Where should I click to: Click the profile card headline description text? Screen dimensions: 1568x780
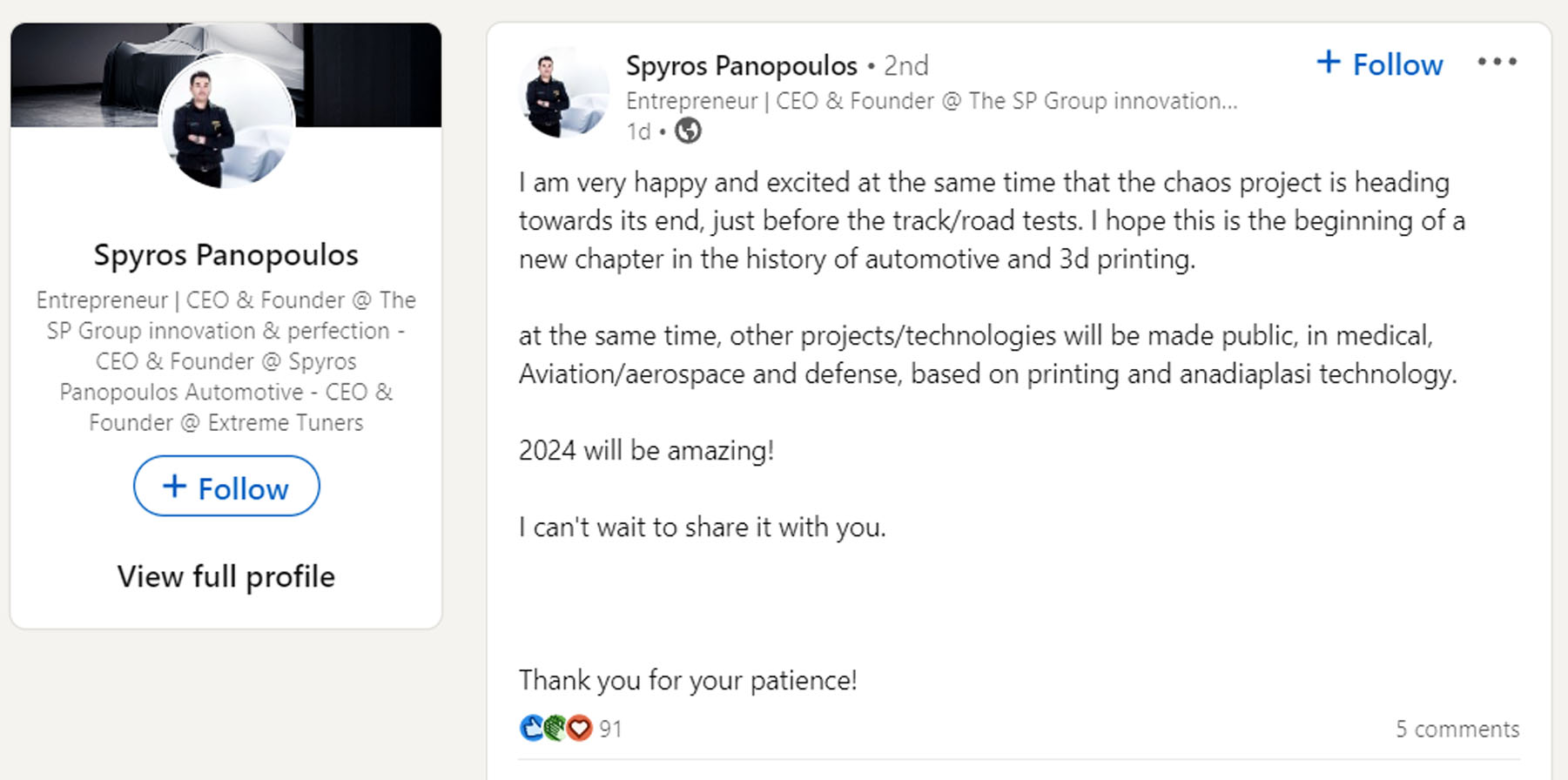226,361
